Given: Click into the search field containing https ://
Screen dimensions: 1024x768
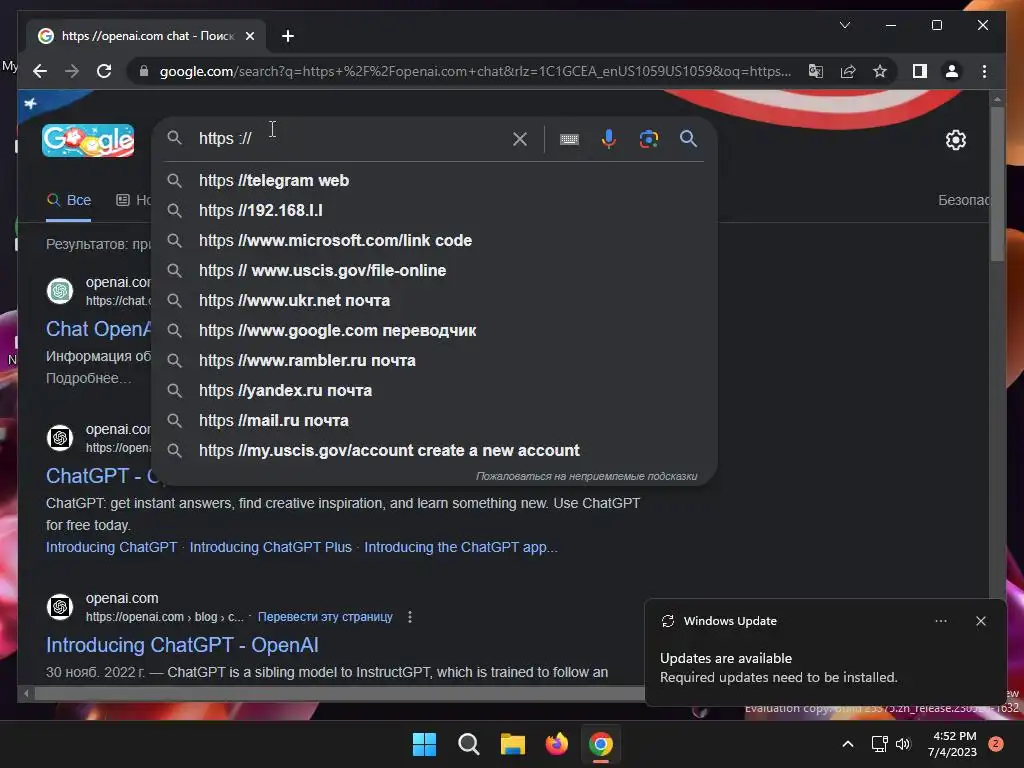Looking at the screenshot, I should (x=349, y=138).
